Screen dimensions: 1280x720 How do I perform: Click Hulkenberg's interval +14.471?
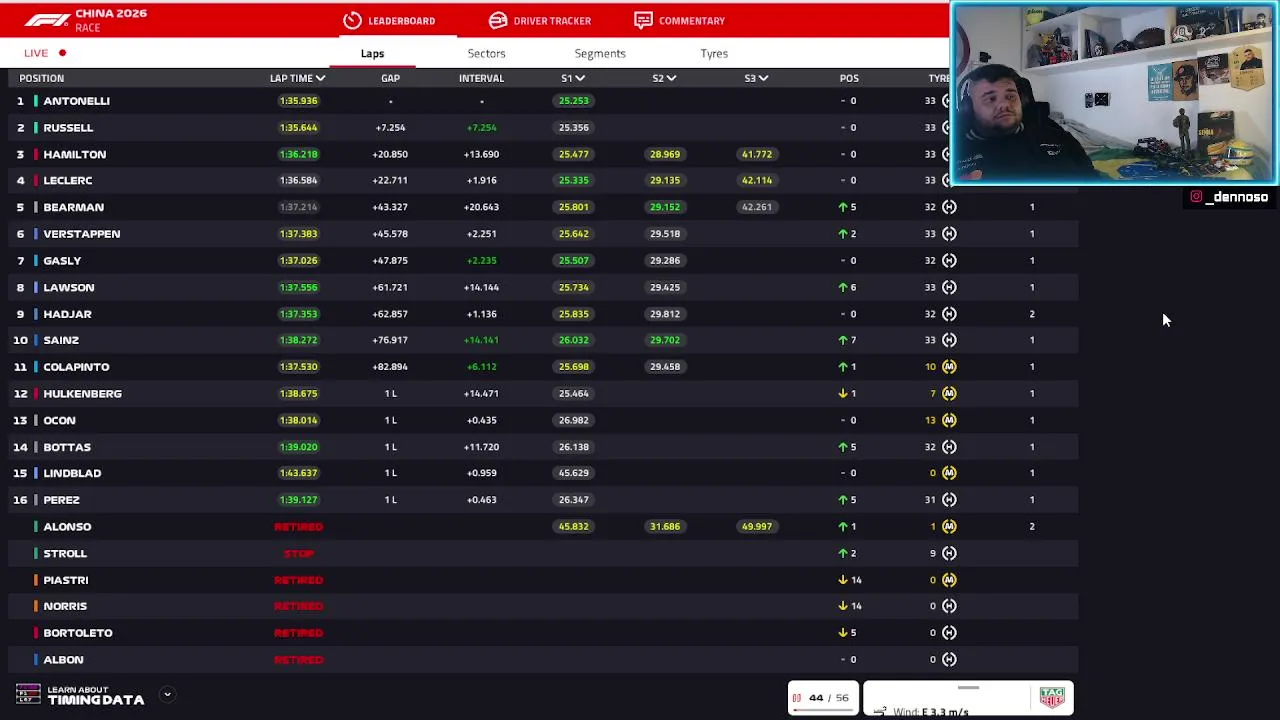pyautogui.click(x=481, y=393)
